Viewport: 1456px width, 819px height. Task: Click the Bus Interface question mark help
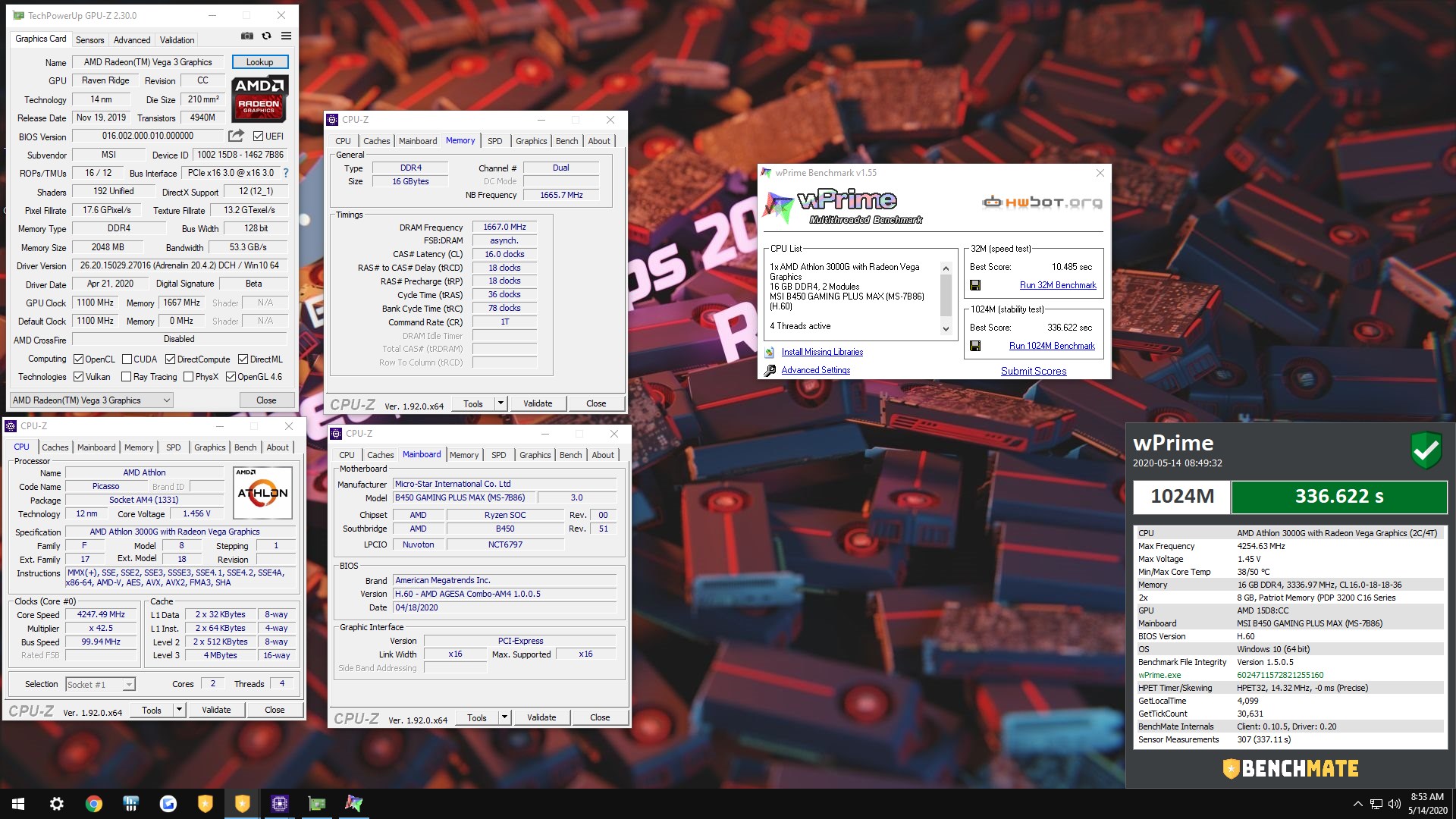point(286,173)
